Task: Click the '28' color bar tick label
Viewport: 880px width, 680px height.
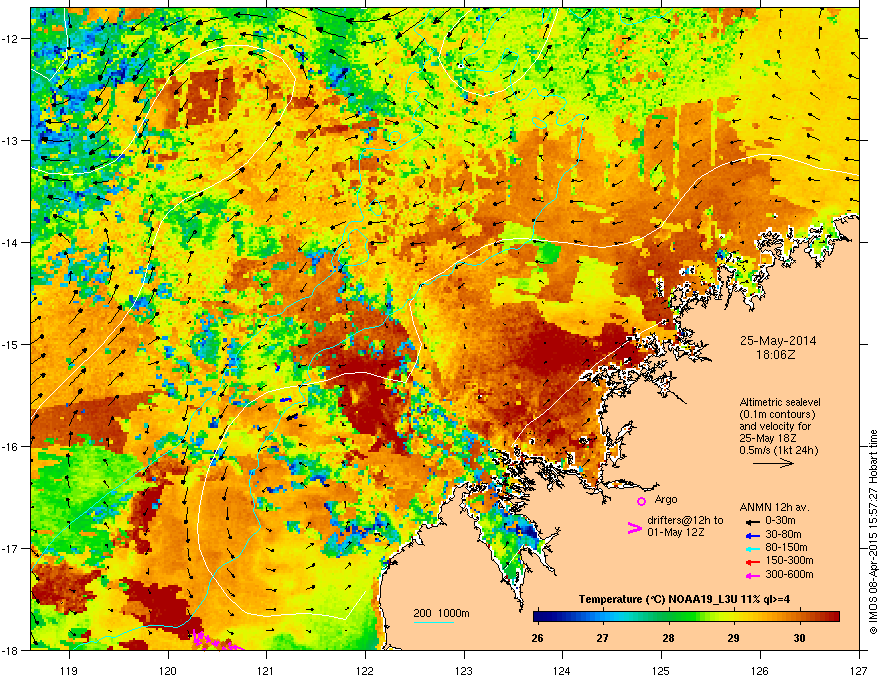Action: coord(668,638)
